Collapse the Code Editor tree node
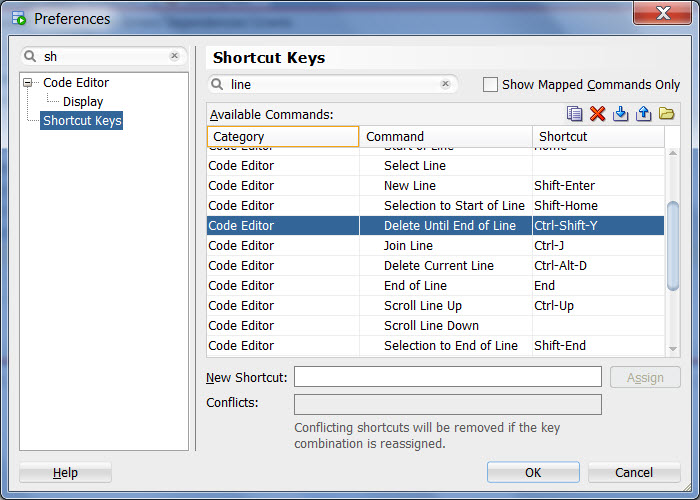 28,83
